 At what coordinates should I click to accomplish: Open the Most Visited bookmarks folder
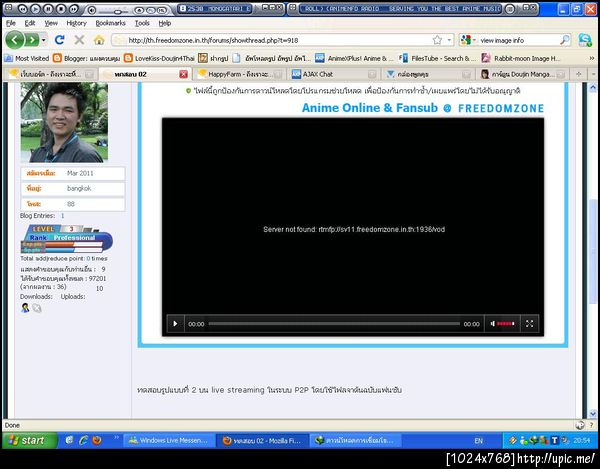pos(27,58)
